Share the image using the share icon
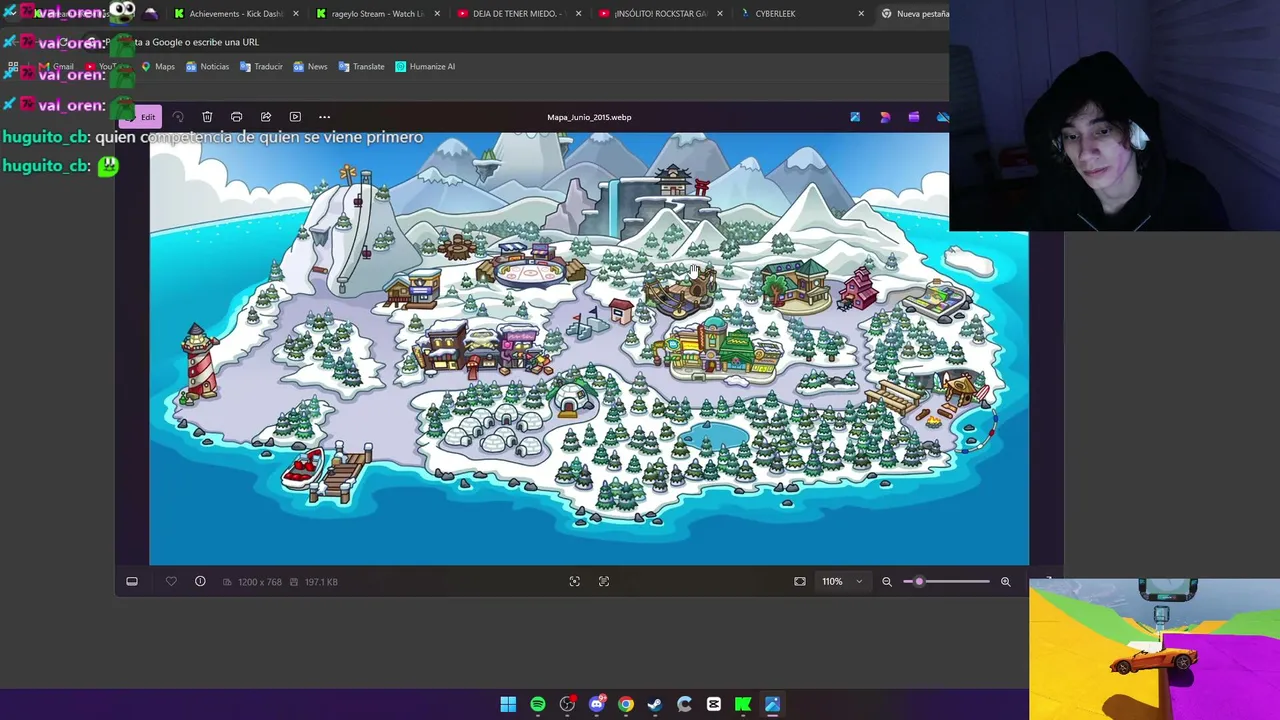 [x=266, y=117]
